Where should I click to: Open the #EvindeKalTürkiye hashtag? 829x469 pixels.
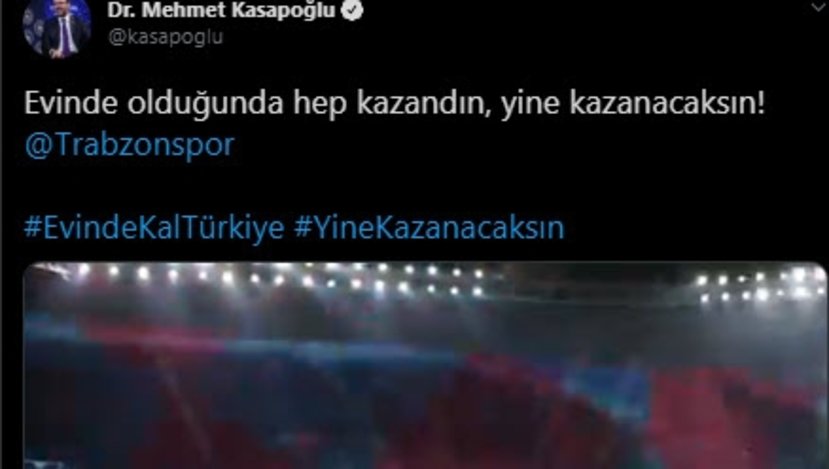[154, 228]
